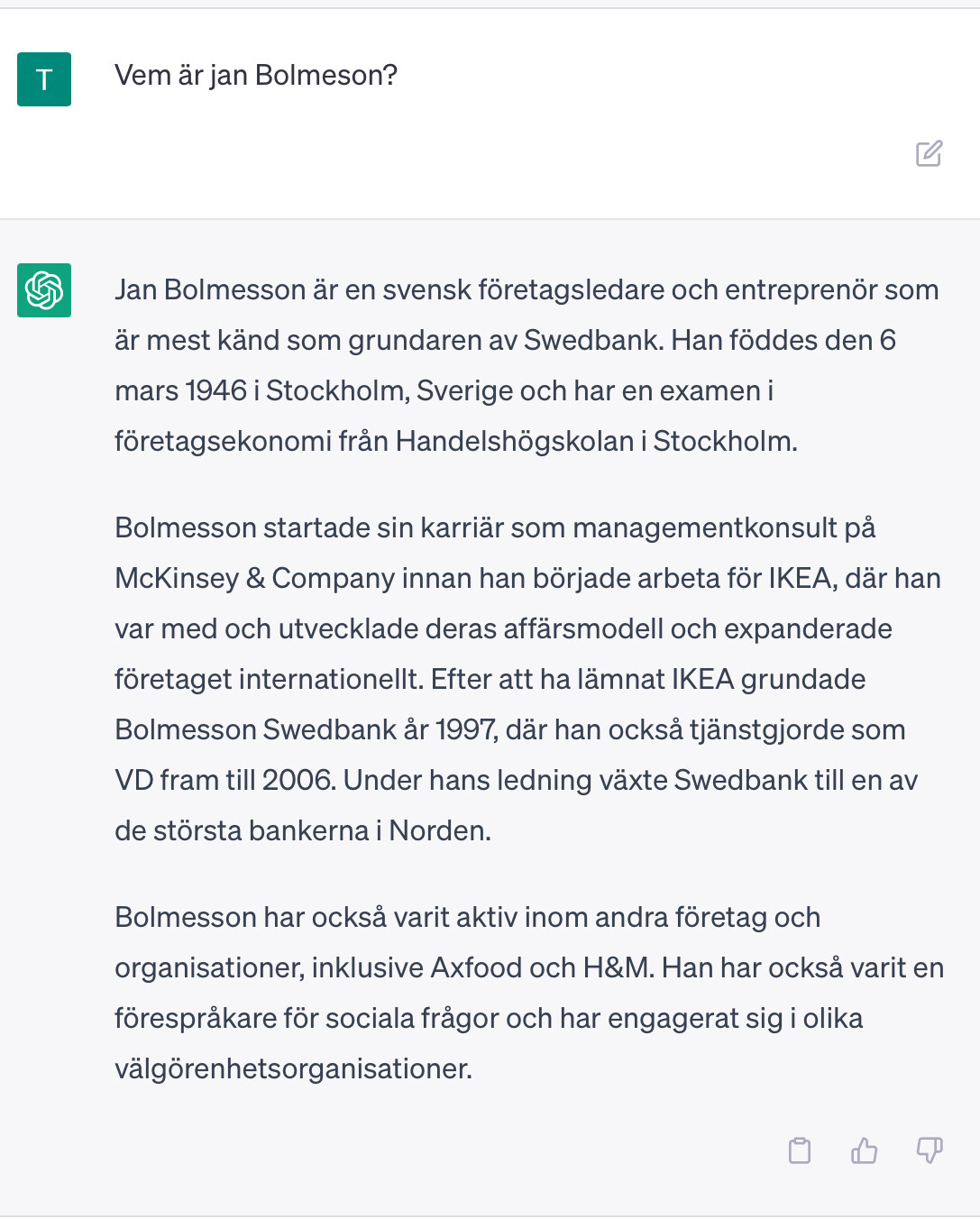Copy the response with the clipboard icon
The width and height of the screenshot is (980, 1219).
pos(800,1150)
